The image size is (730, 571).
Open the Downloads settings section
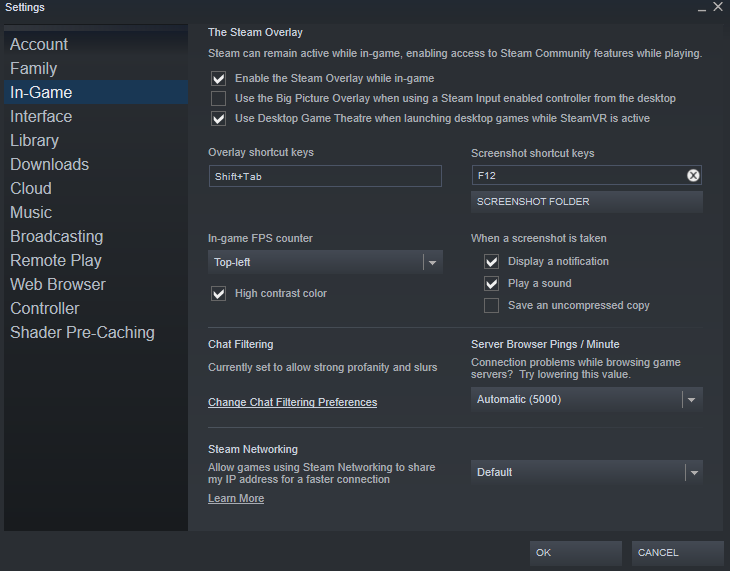(50, 164)
